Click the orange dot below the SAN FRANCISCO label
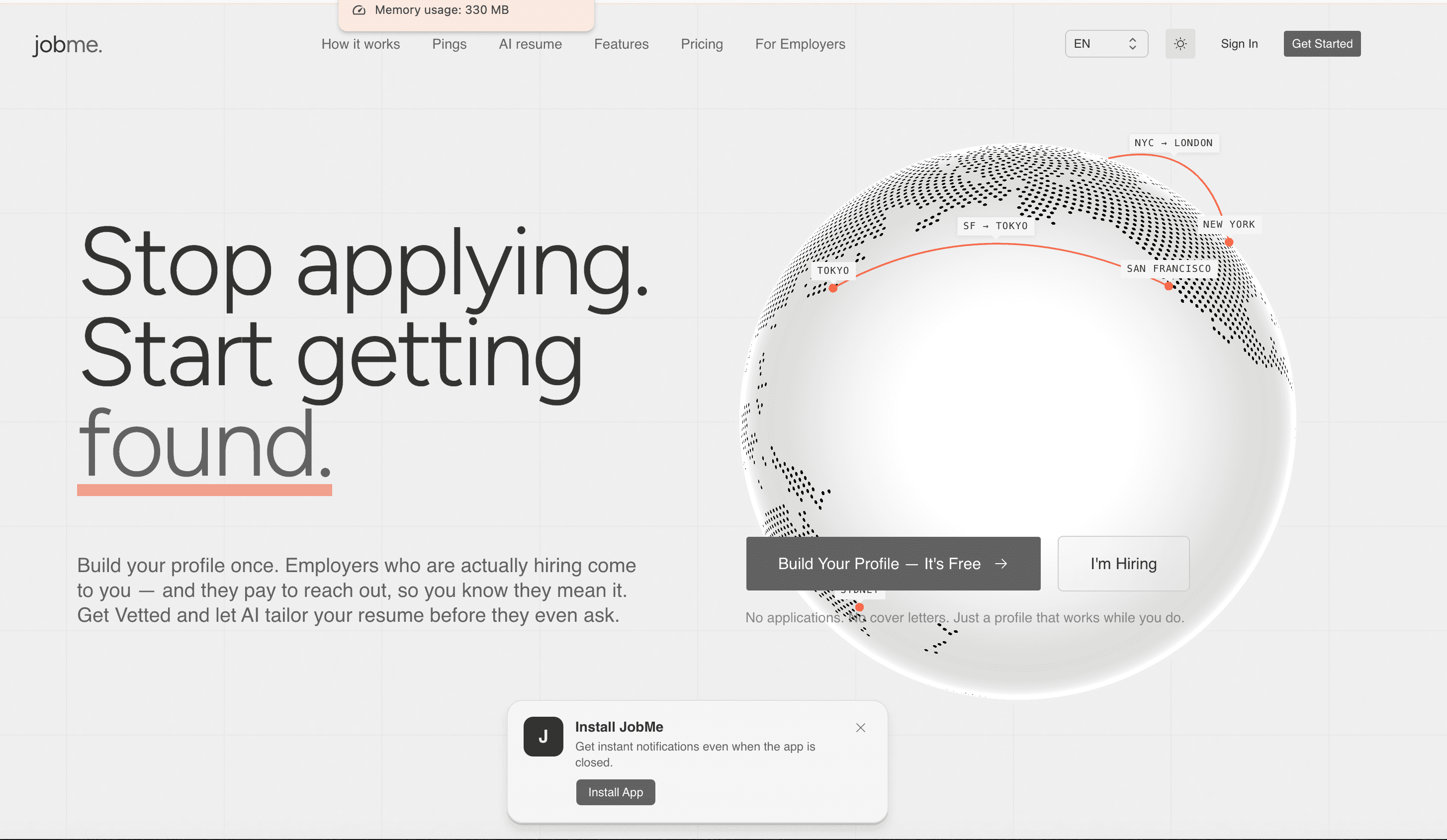1447x840 pixels. point(1169,286)
